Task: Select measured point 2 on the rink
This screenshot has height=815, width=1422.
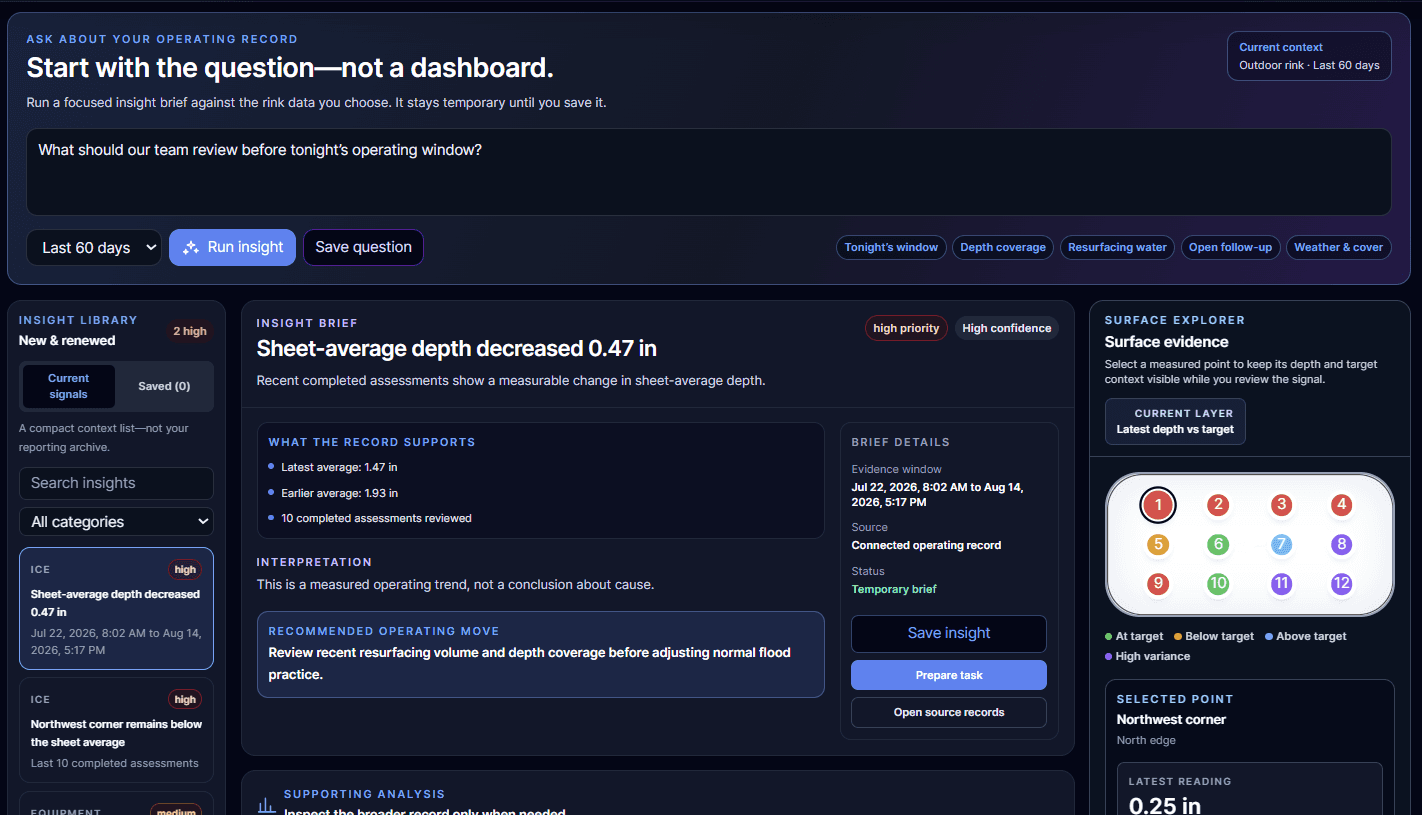Action: 1217,505
